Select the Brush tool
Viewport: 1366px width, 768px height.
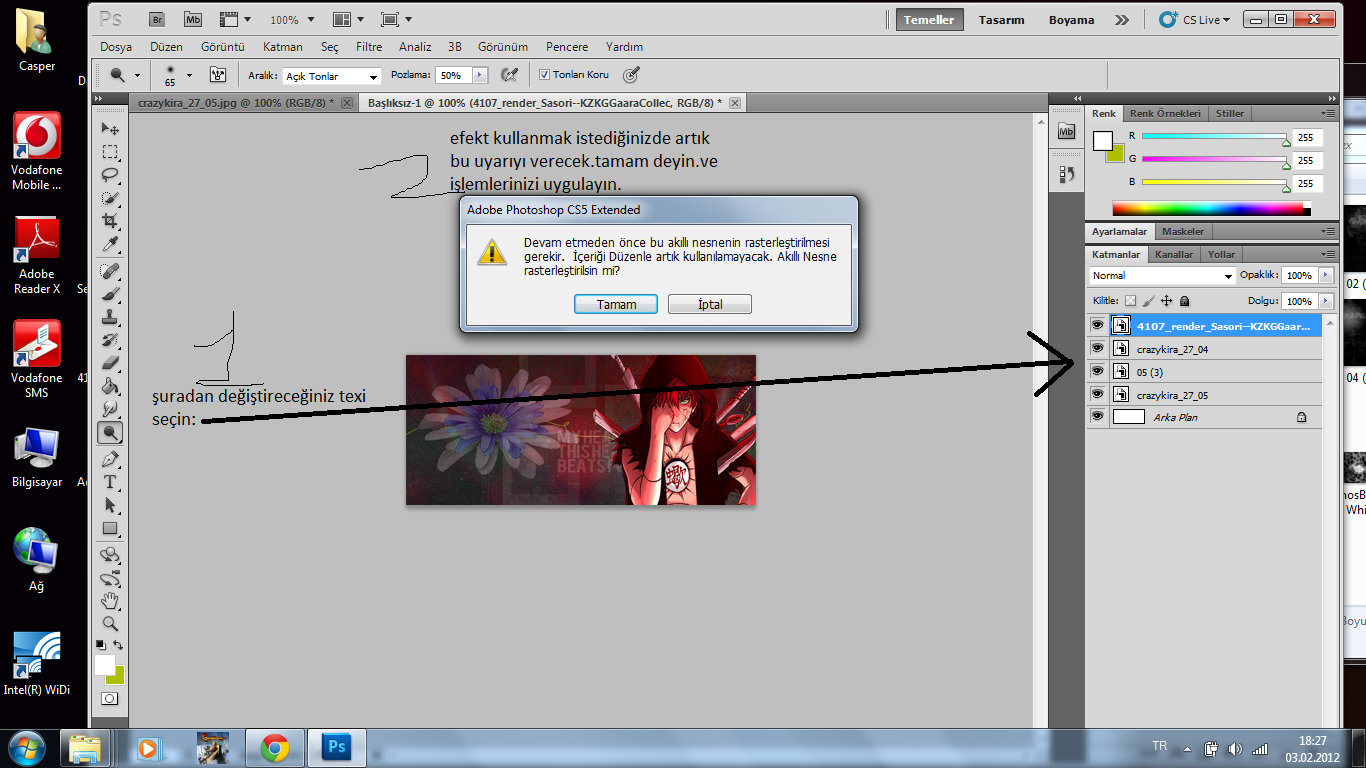point(110,294)
